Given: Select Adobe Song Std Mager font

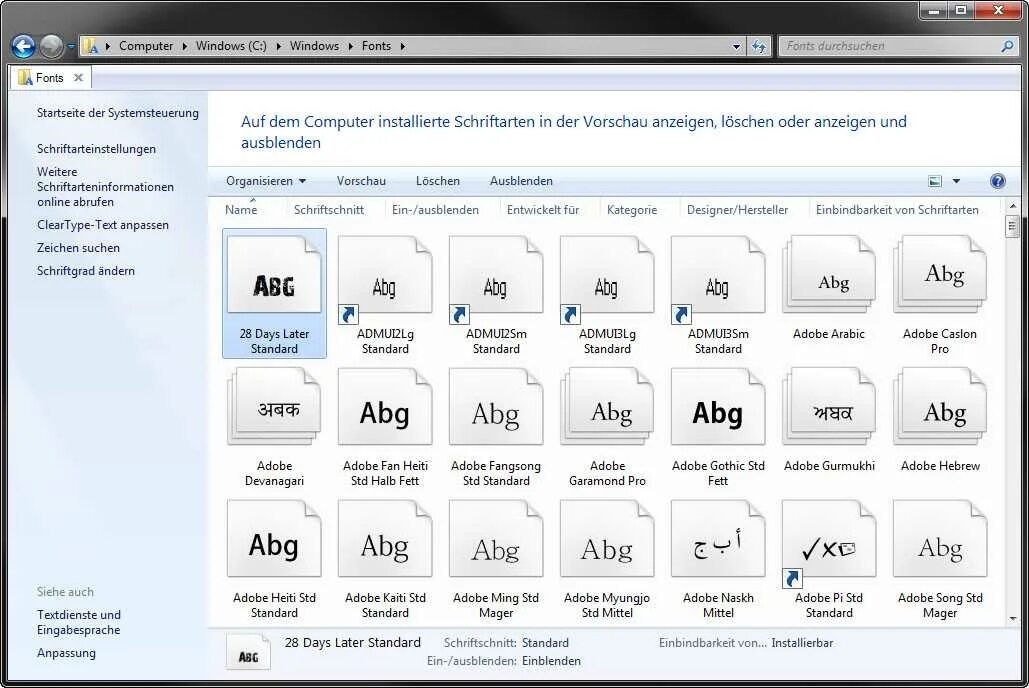Looking at the screenshot, I should coord(940,559).
